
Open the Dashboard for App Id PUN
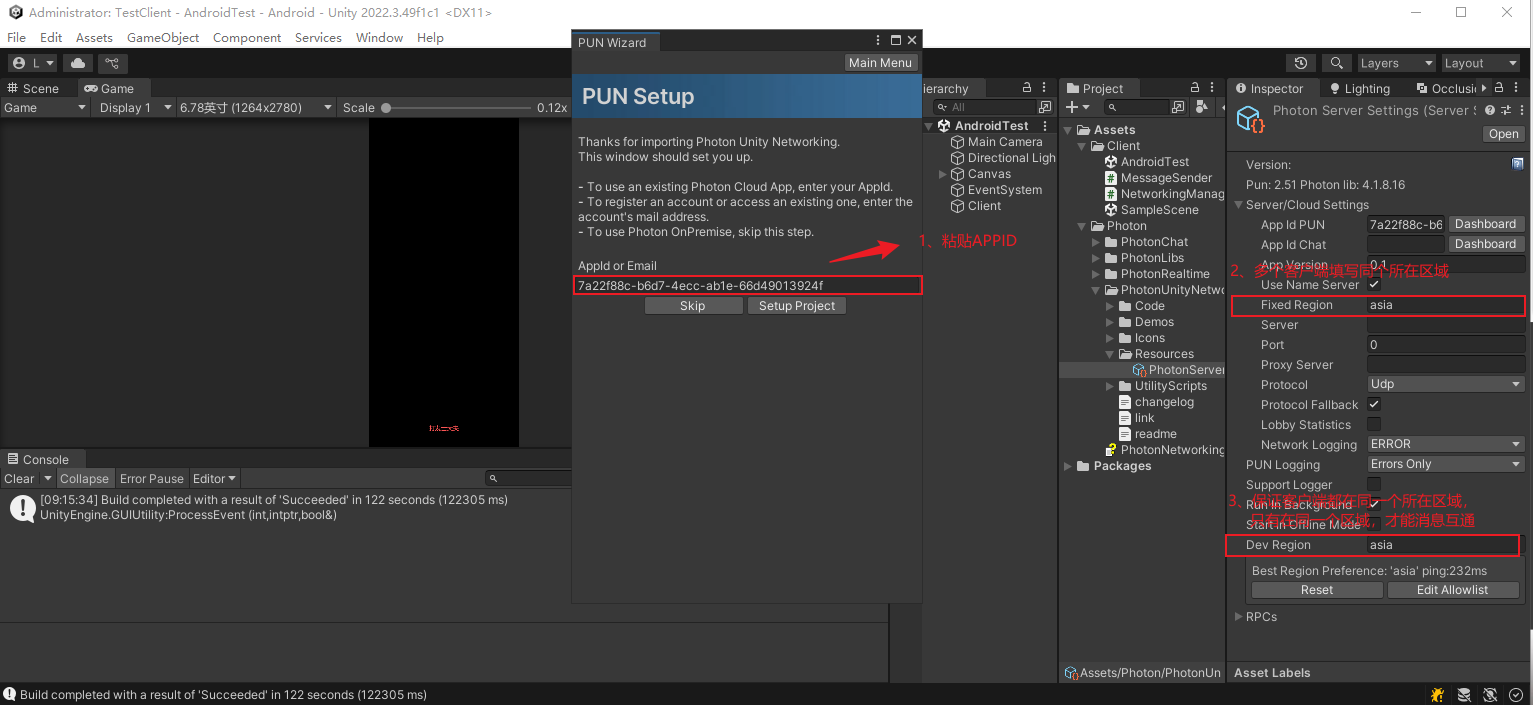tap(1486, 224)
